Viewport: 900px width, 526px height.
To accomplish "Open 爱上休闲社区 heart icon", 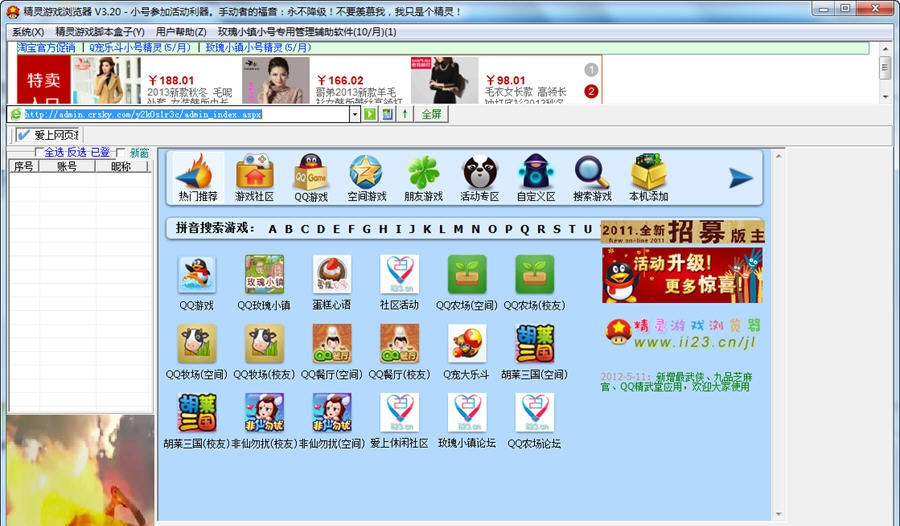I will coord(399,412).
